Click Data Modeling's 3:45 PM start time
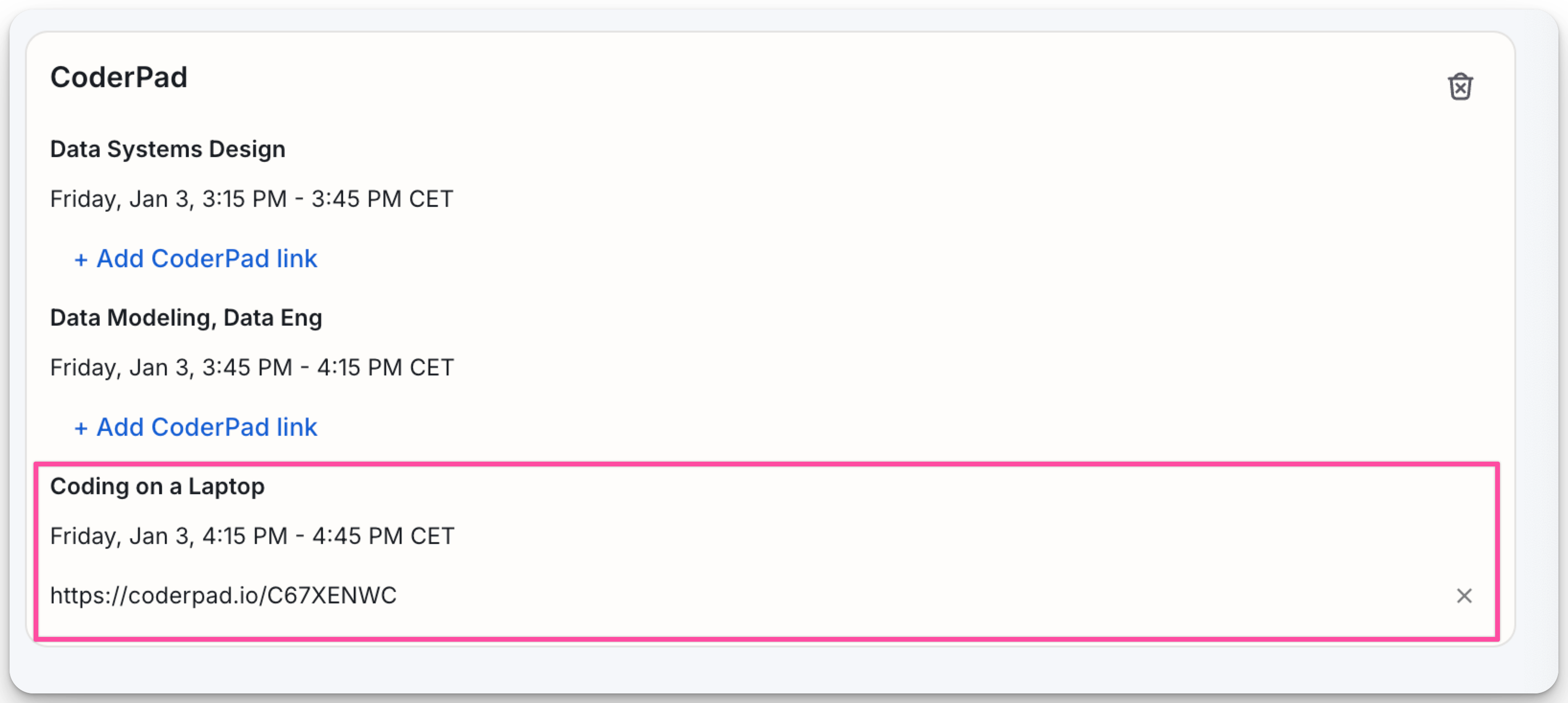Viewport: 1568px width, 703px height. (x=247, y=367)
